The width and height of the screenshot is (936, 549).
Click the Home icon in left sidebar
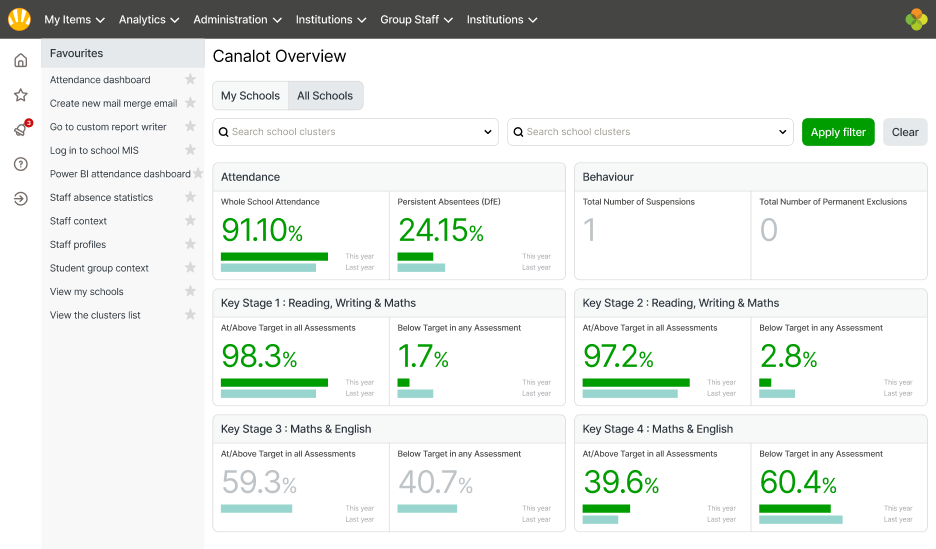click(x=20, y=61)
